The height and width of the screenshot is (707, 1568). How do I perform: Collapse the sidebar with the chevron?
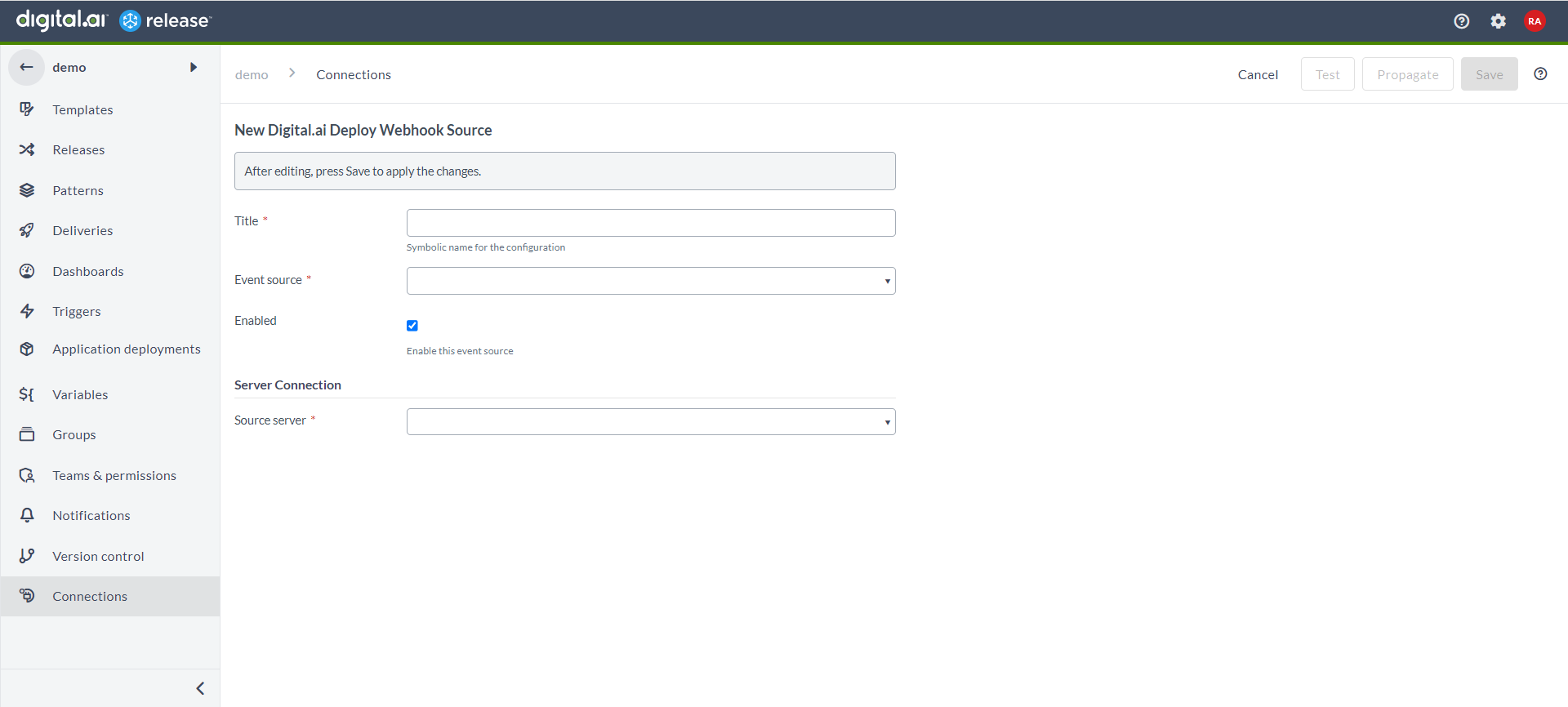(x=200, y=688)
